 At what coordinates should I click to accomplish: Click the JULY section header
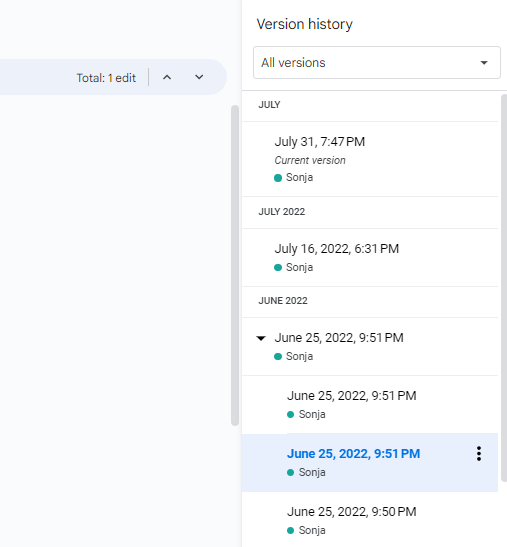click(x=269, y=105)
